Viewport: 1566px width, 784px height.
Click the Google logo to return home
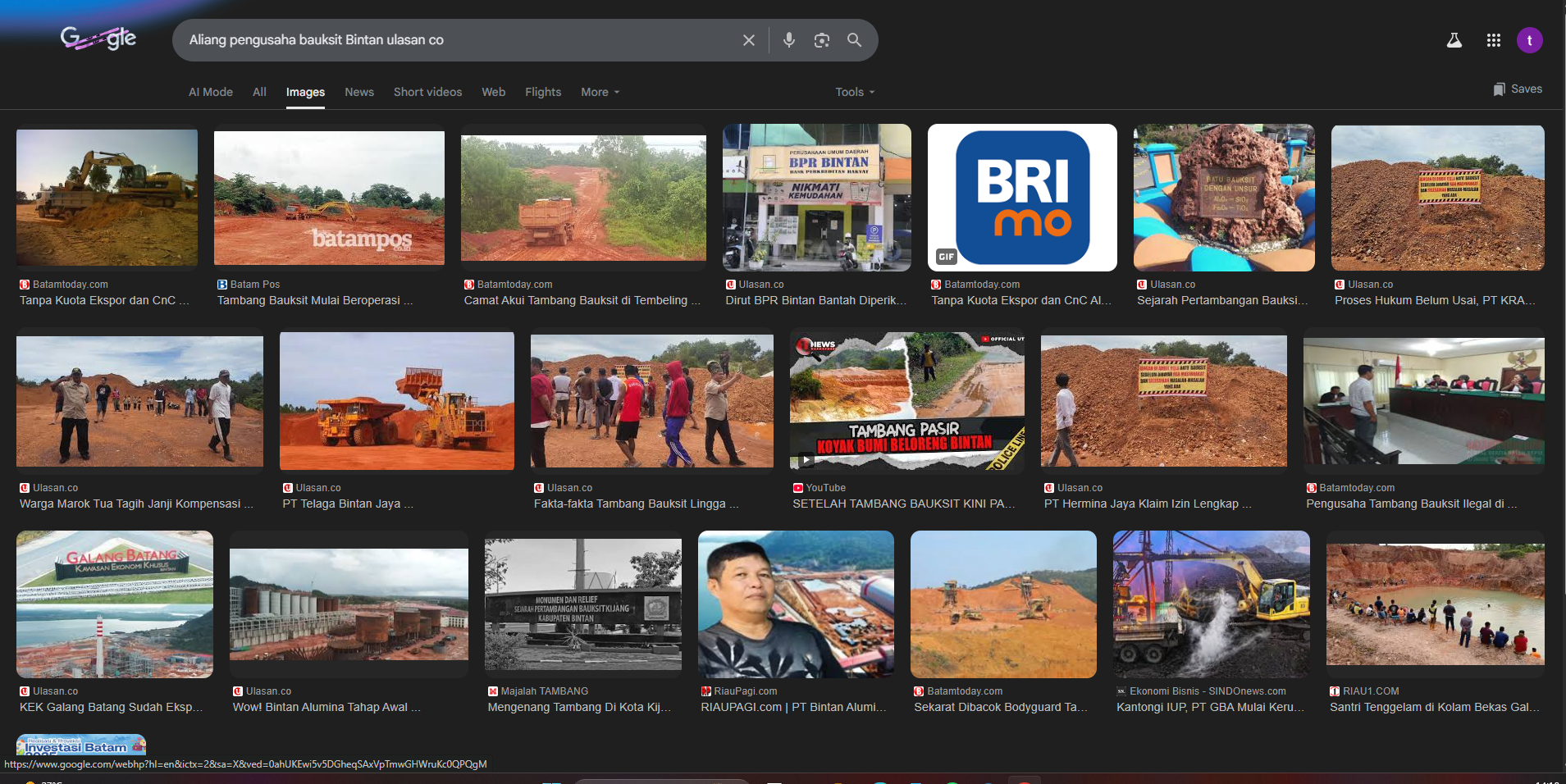(x=98, y=39)
